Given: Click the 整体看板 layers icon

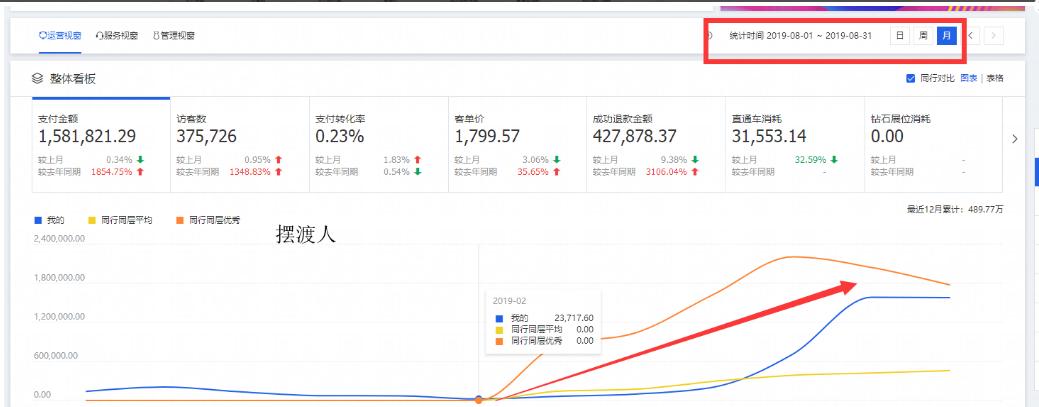Looking at the screenshot, I should click(37, 78).
